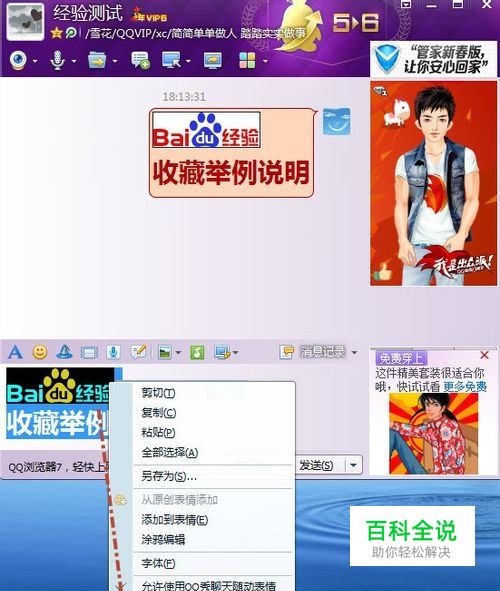Take a screen capture icon
The height and width of the screenshot is (591, 500).
tap(222, 352)
